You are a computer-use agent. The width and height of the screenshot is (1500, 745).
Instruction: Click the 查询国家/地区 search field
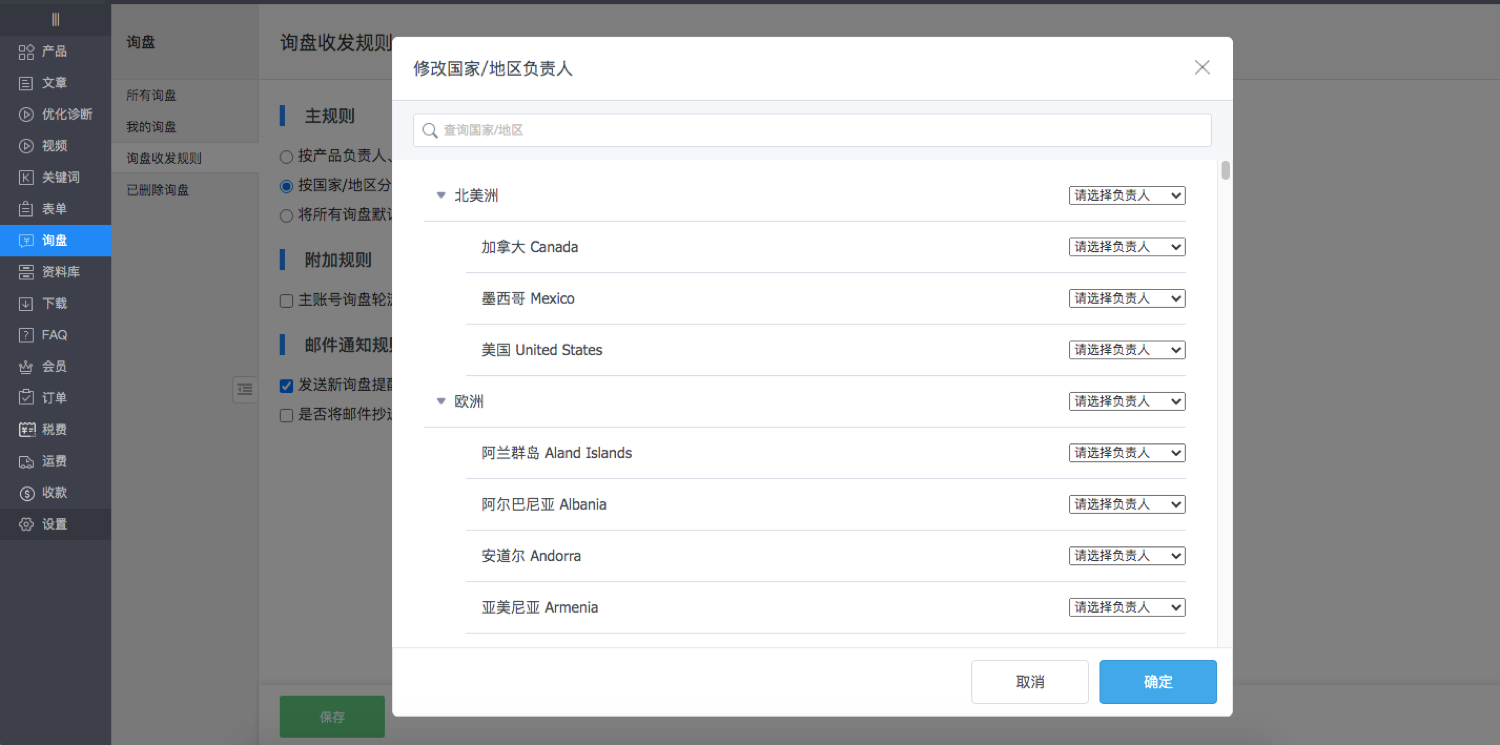(x=812, y=130)
